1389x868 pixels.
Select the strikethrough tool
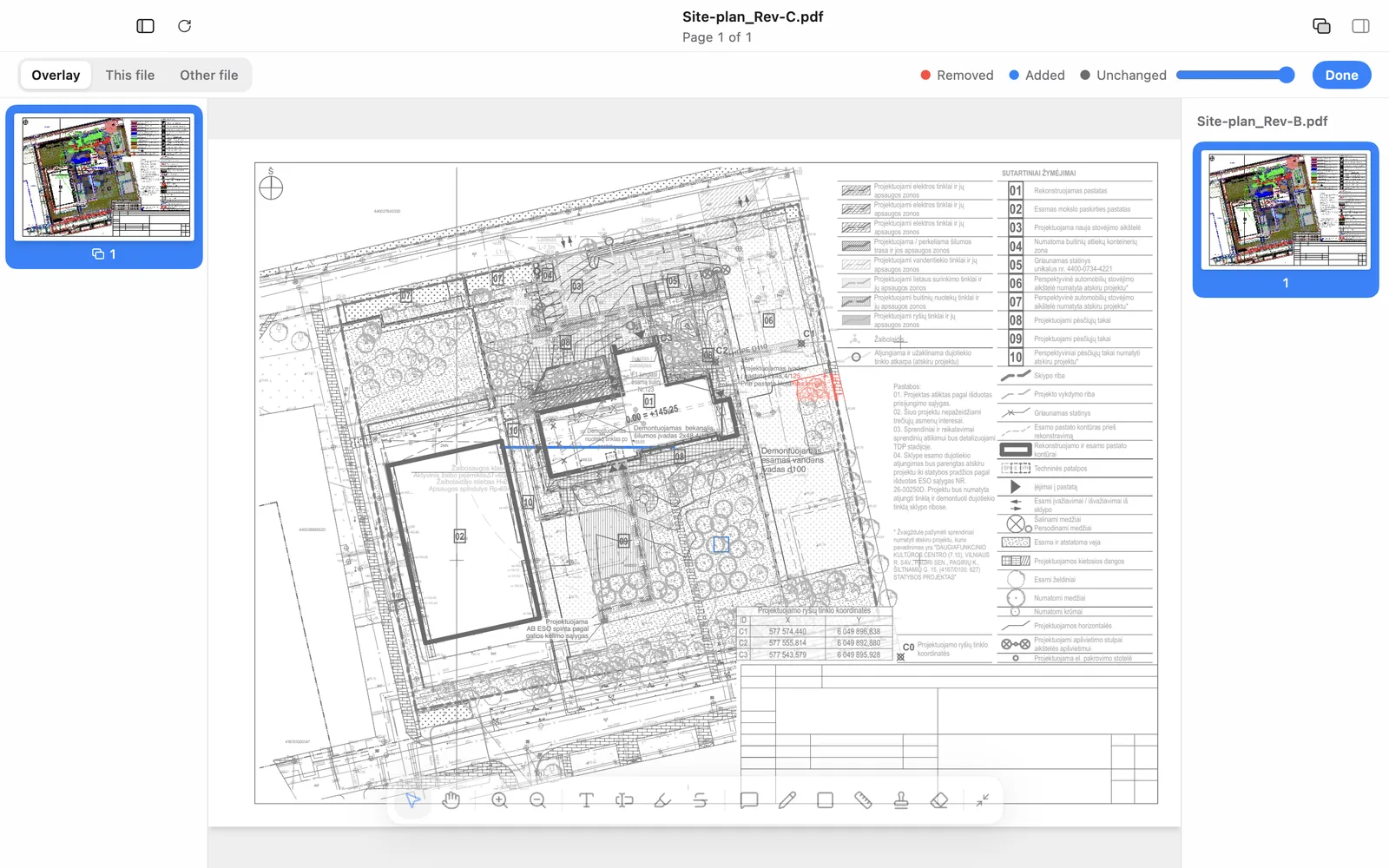pos(700,800)
